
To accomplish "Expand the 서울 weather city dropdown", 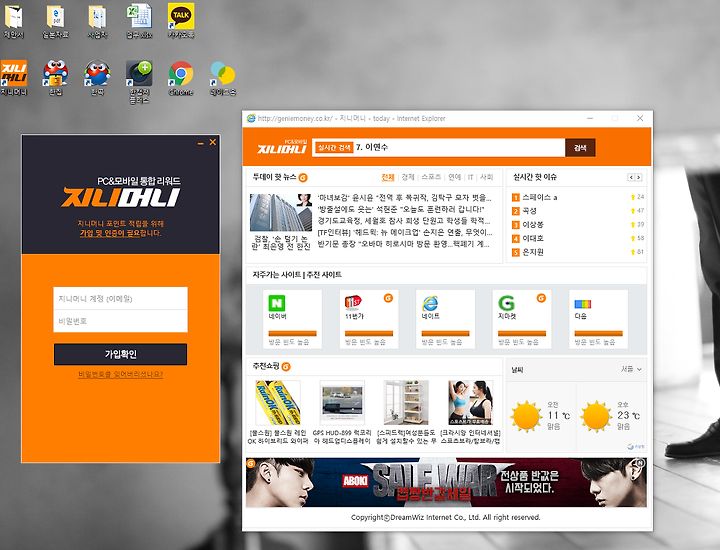I will coord(631,369).
